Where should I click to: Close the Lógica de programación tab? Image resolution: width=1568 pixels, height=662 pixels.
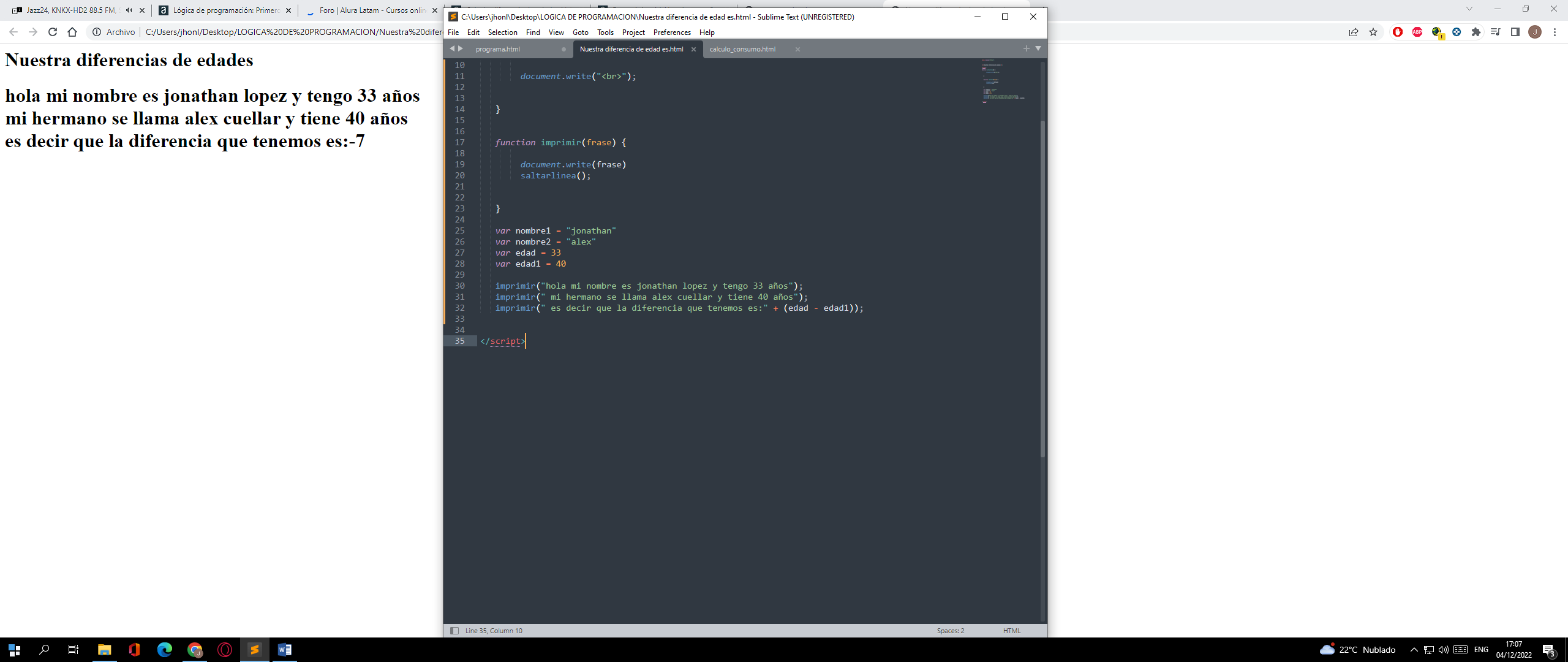point(288,10)
